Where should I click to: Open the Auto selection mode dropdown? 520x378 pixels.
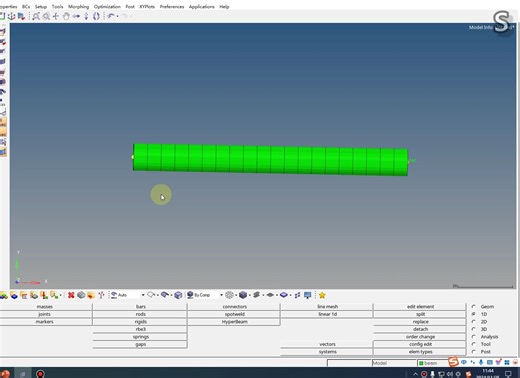pyautogui.click(x=143, y=295)
